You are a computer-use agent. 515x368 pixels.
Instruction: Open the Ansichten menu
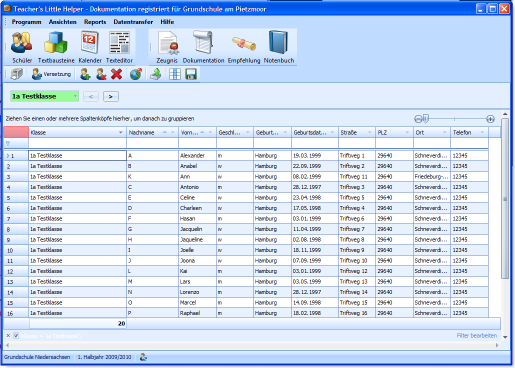click(62, 22)
